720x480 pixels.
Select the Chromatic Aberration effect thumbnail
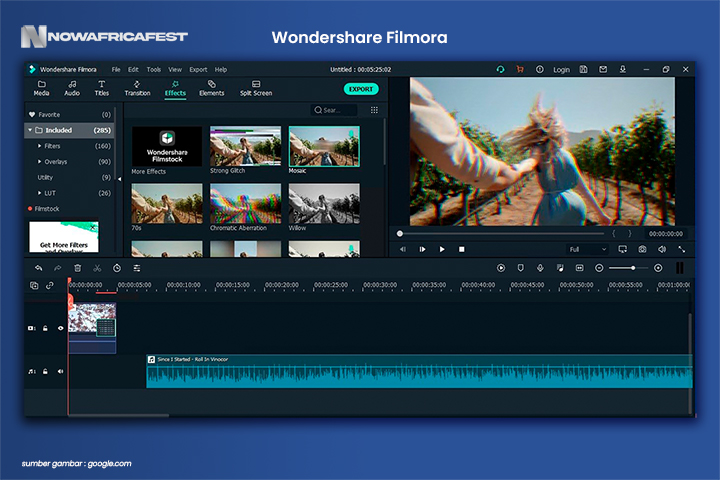[245, 203]
